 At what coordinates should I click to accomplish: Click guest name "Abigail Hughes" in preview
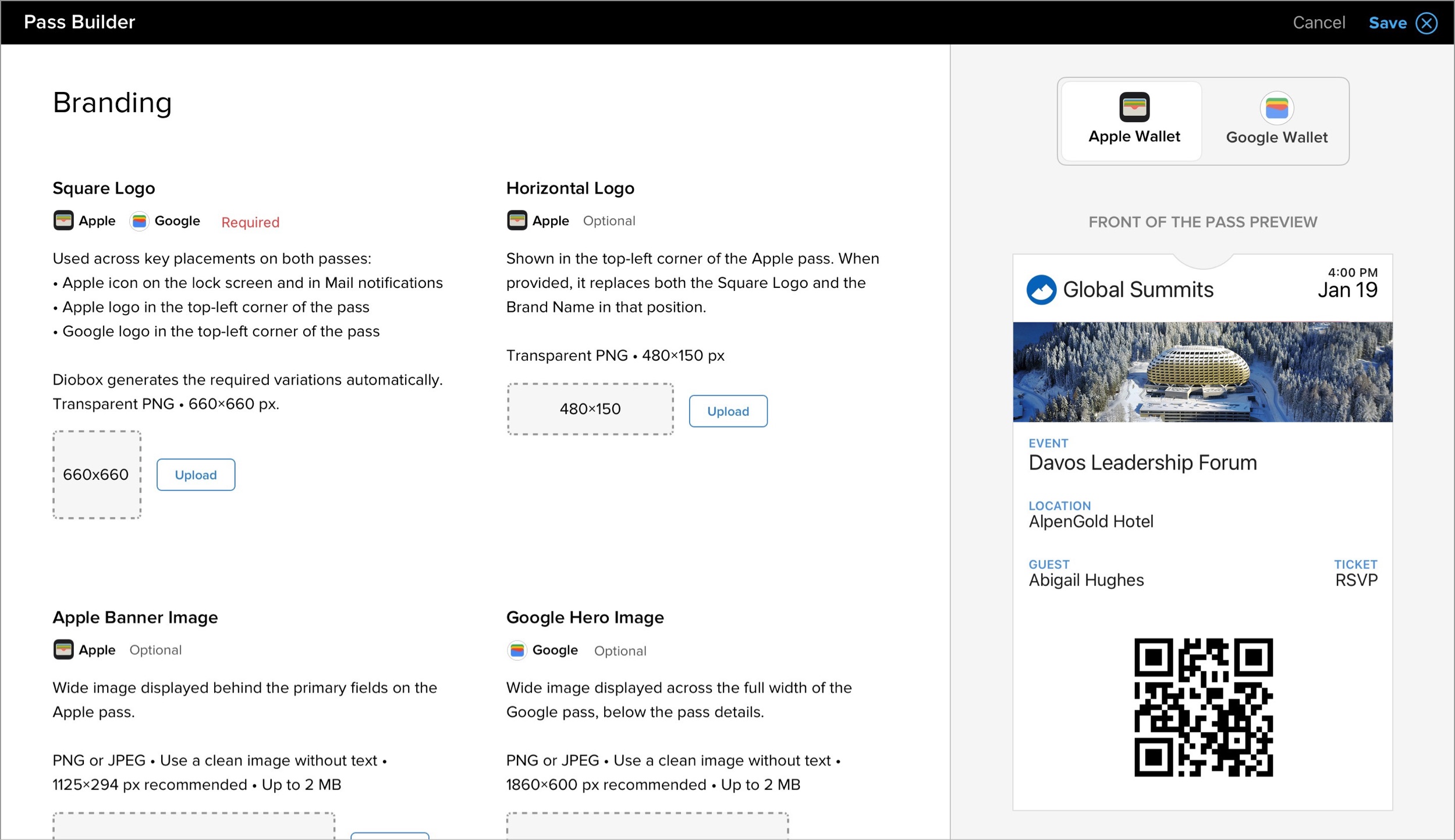pos(1086,581)
